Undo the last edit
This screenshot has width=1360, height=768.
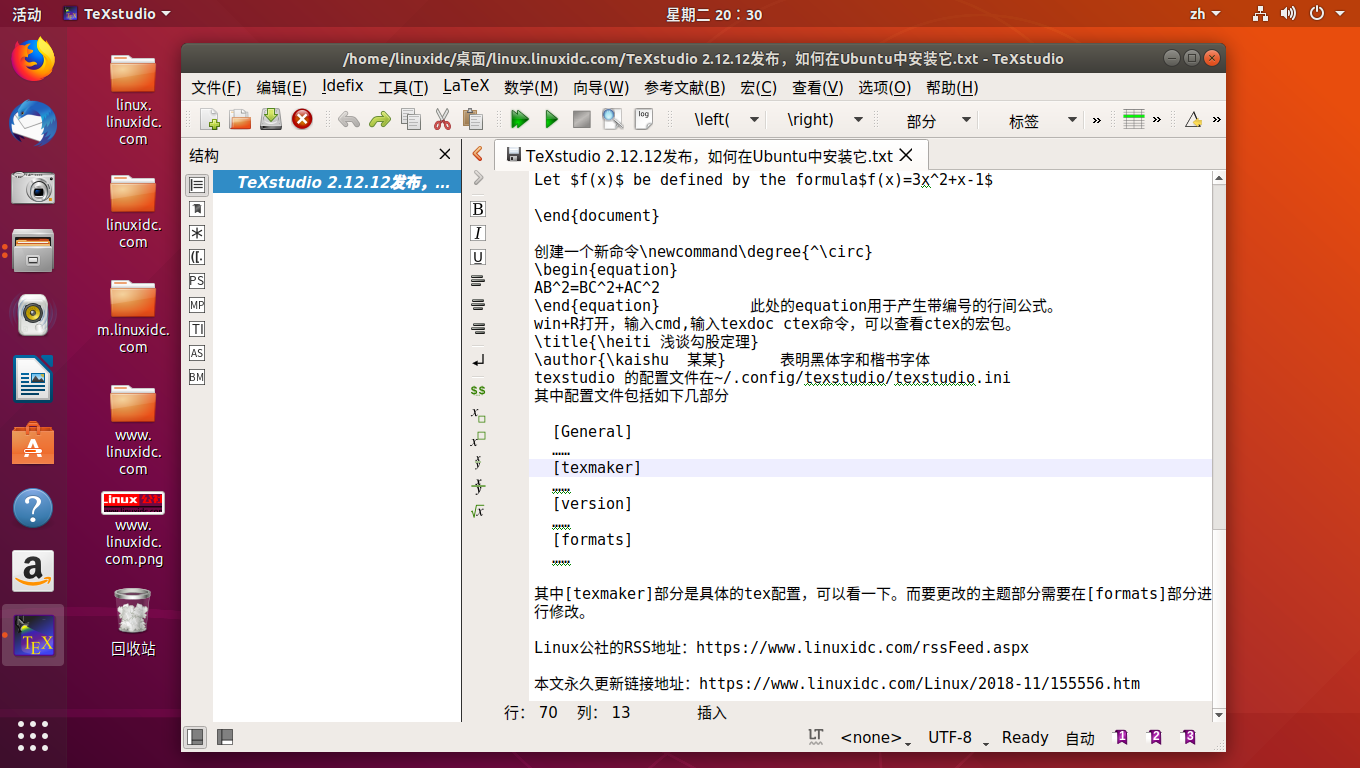[348, 120]
